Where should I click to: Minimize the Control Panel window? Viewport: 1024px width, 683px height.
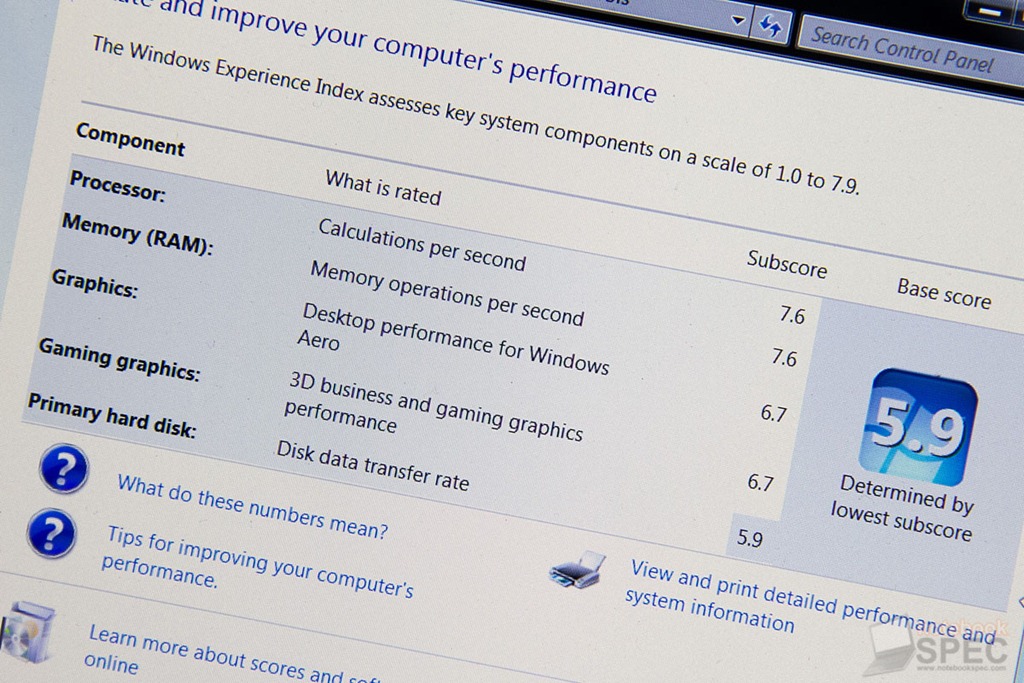[x=990, y=10]
